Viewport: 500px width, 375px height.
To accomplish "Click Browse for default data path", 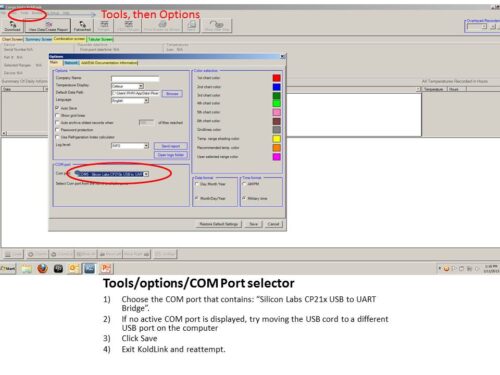I will tap(172, 94).
